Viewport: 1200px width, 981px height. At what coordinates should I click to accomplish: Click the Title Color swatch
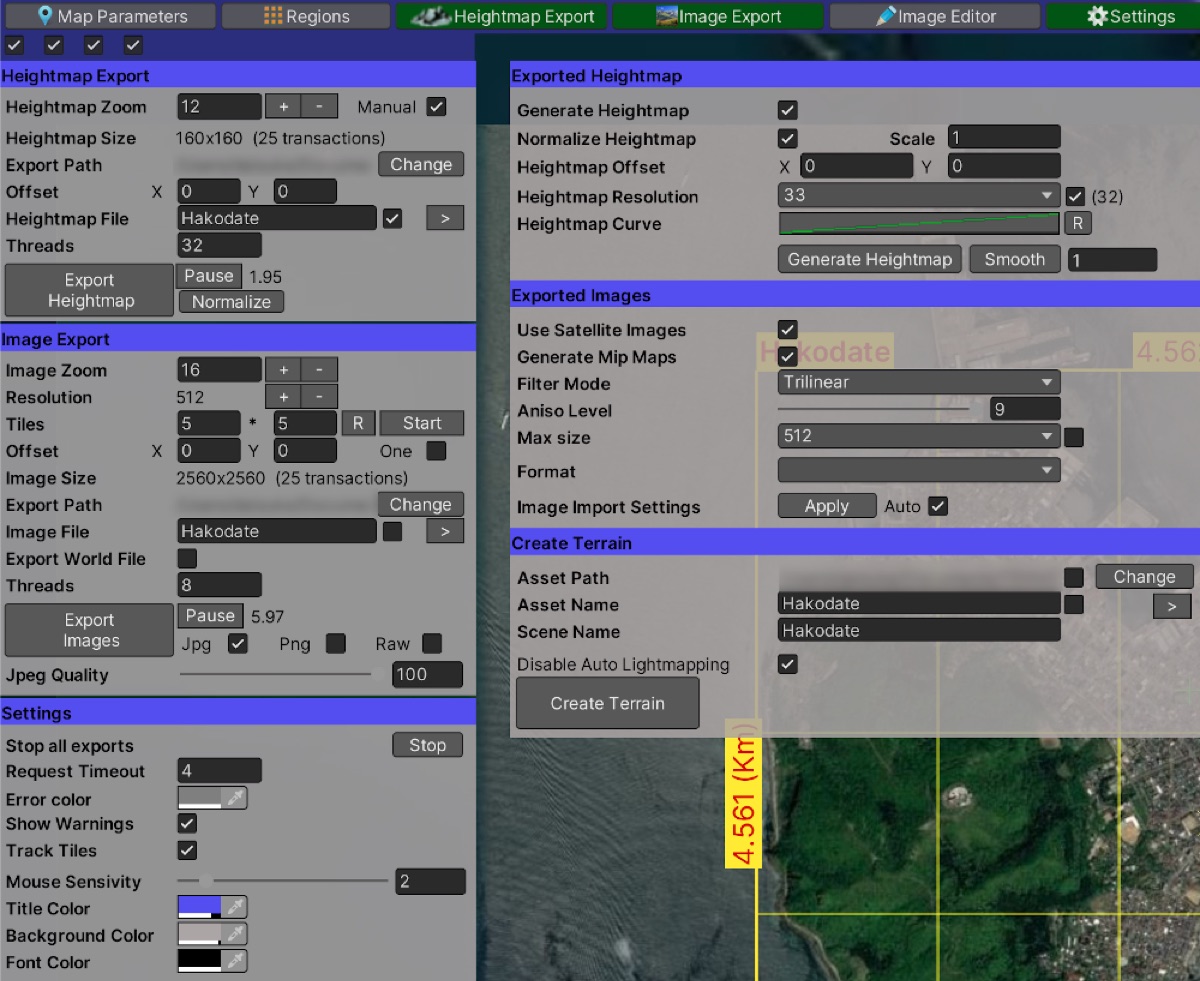pyautogui.click(x=199, y=907)
